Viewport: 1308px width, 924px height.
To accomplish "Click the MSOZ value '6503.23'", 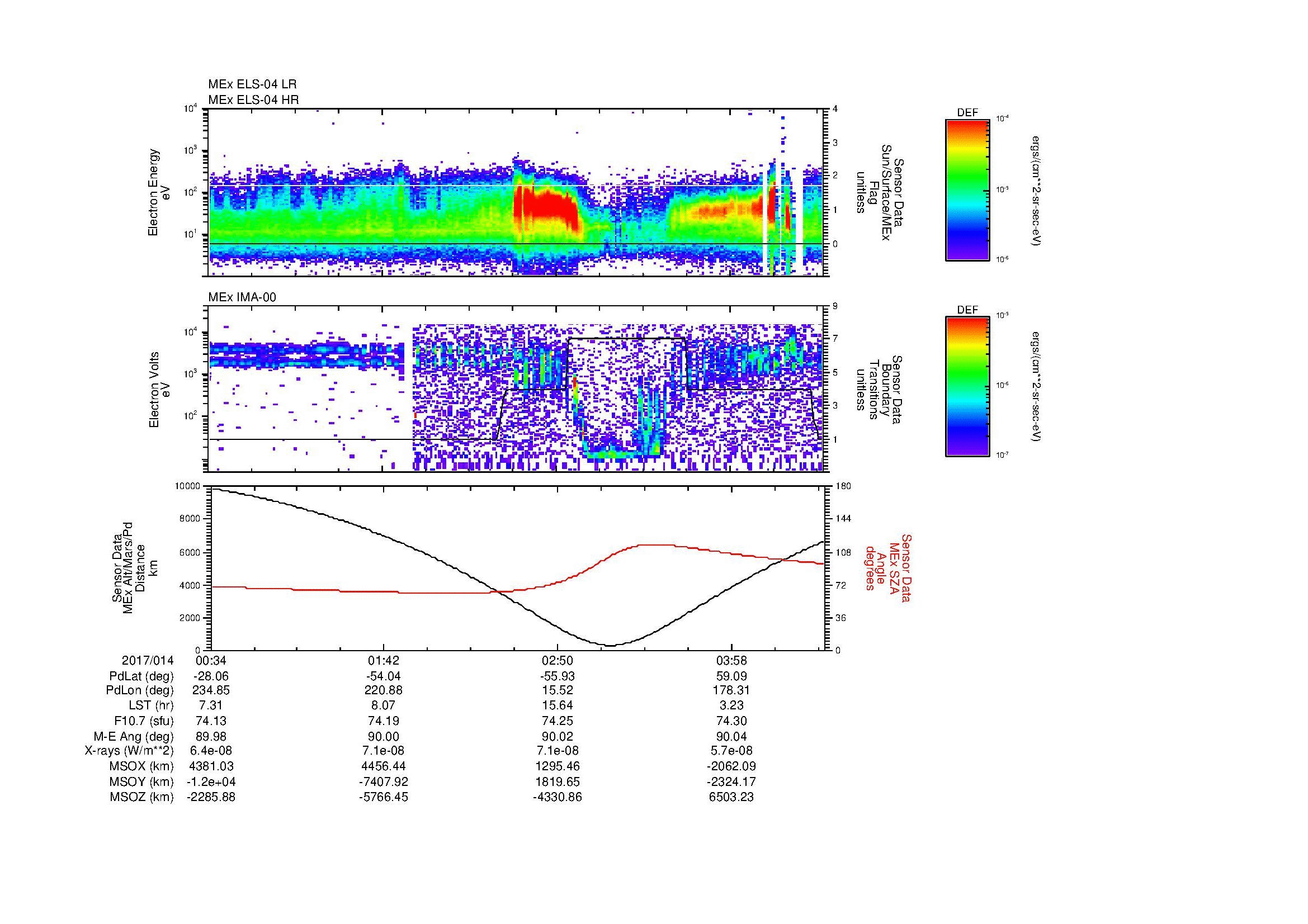I will pos(731,797).
